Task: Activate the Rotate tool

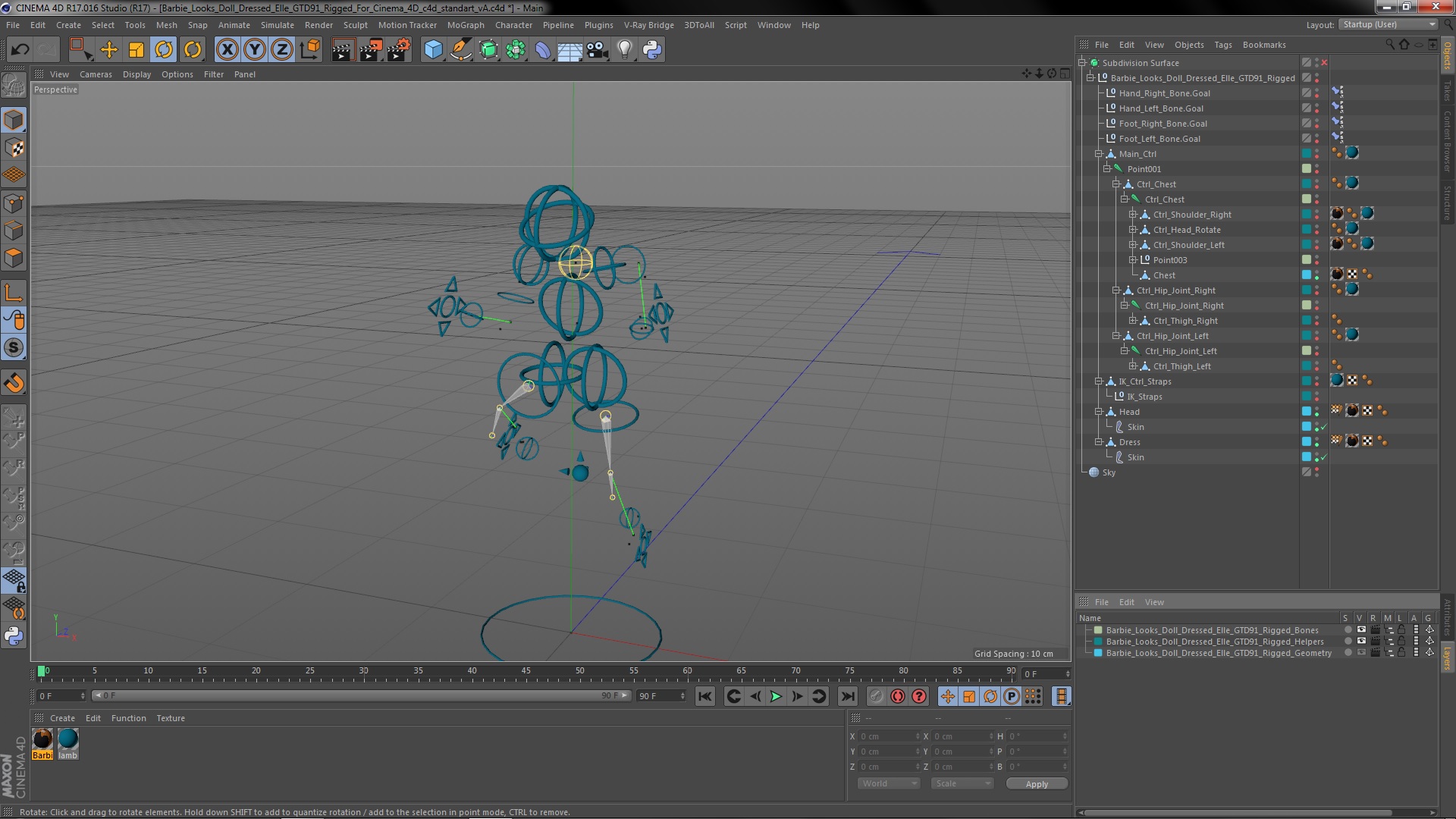Action: (164, 50)
